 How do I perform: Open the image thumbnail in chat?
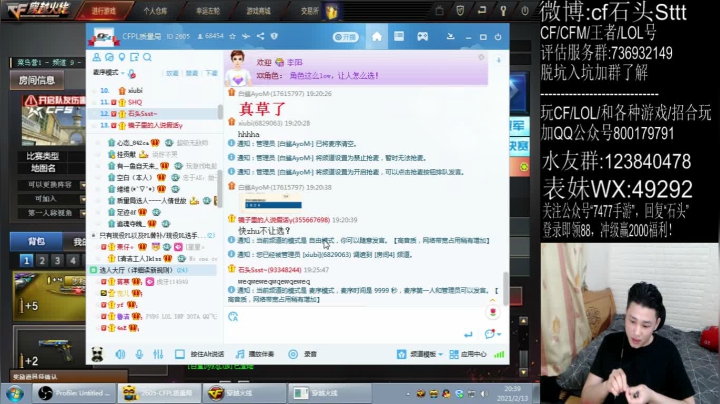pos(273,202)
